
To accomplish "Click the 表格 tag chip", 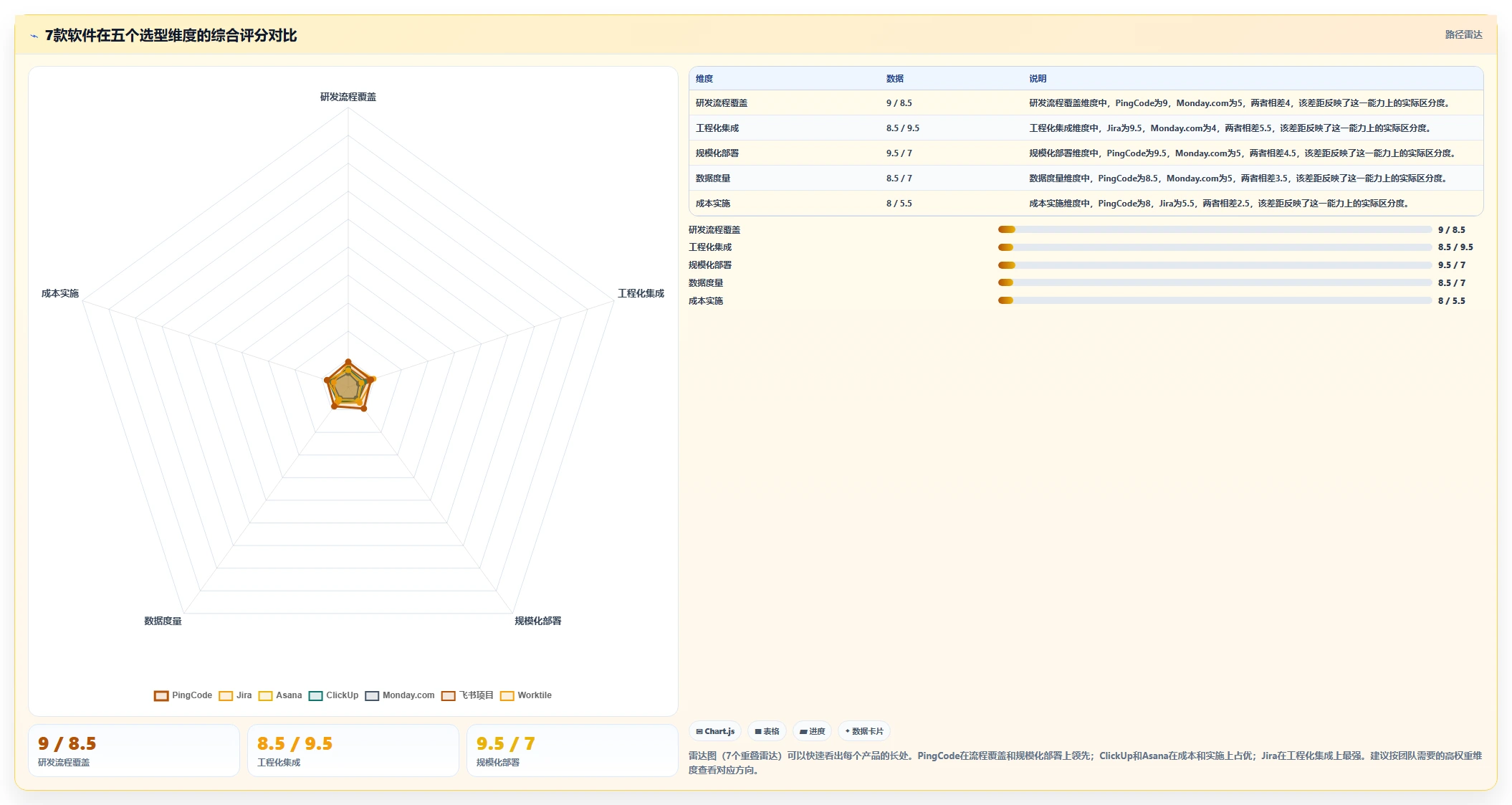I will coord(767,731).
